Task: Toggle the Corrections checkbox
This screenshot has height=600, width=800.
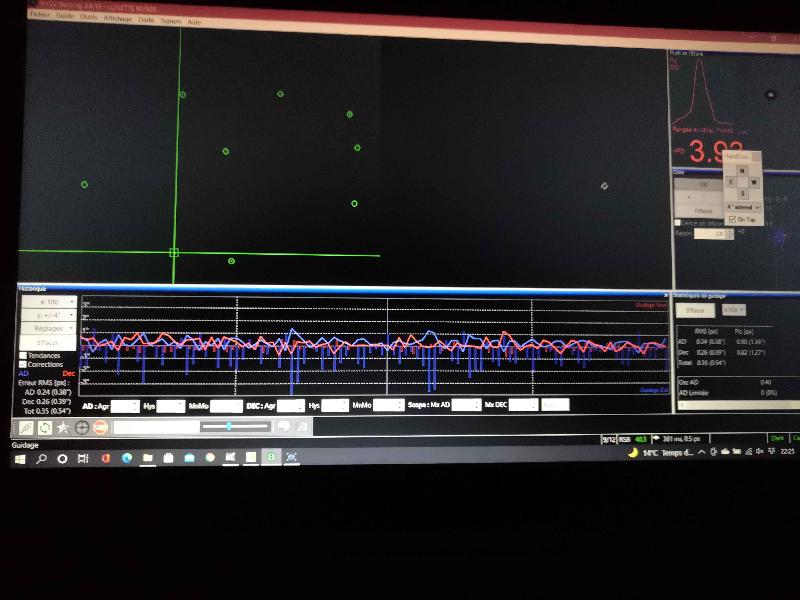Action: [x=23, y=364]
